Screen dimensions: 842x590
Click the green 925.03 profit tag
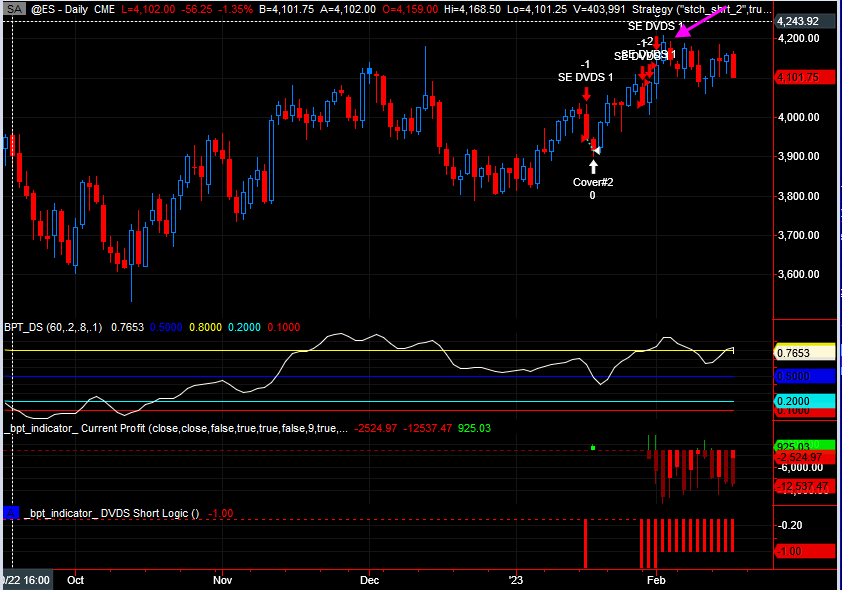pyautogui.click(x=798, y=446)
